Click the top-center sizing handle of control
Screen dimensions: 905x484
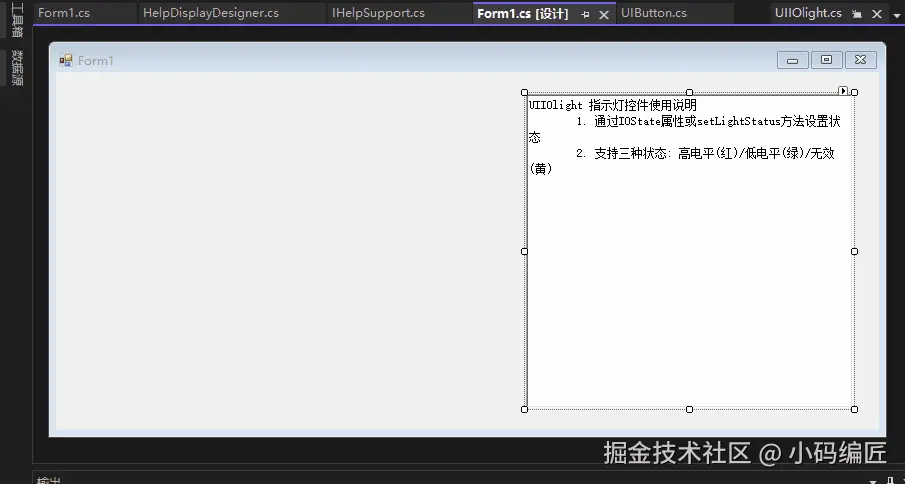[689, 92]
